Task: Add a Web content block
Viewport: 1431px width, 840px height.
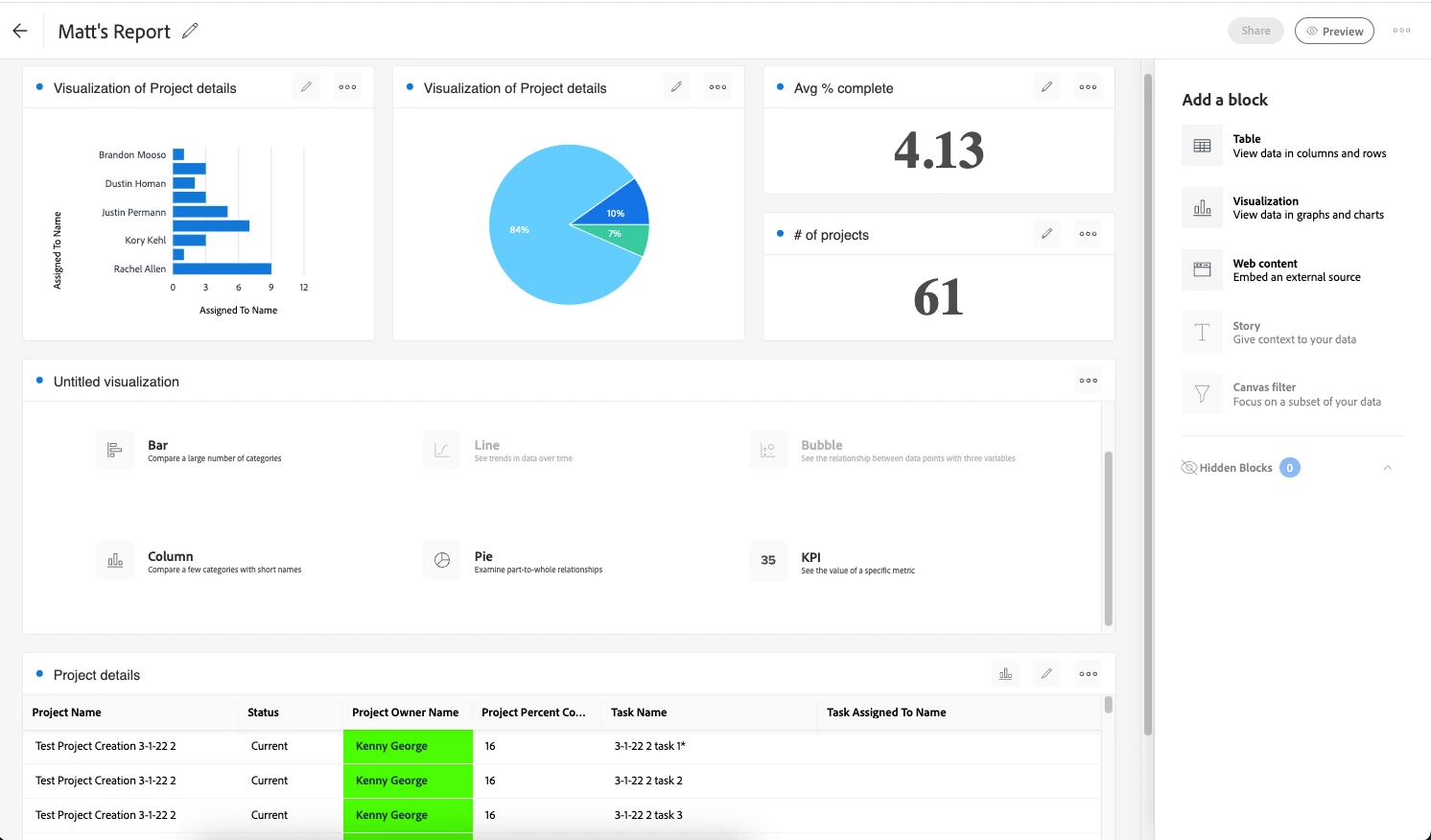Action: [x=1272, y=270]
